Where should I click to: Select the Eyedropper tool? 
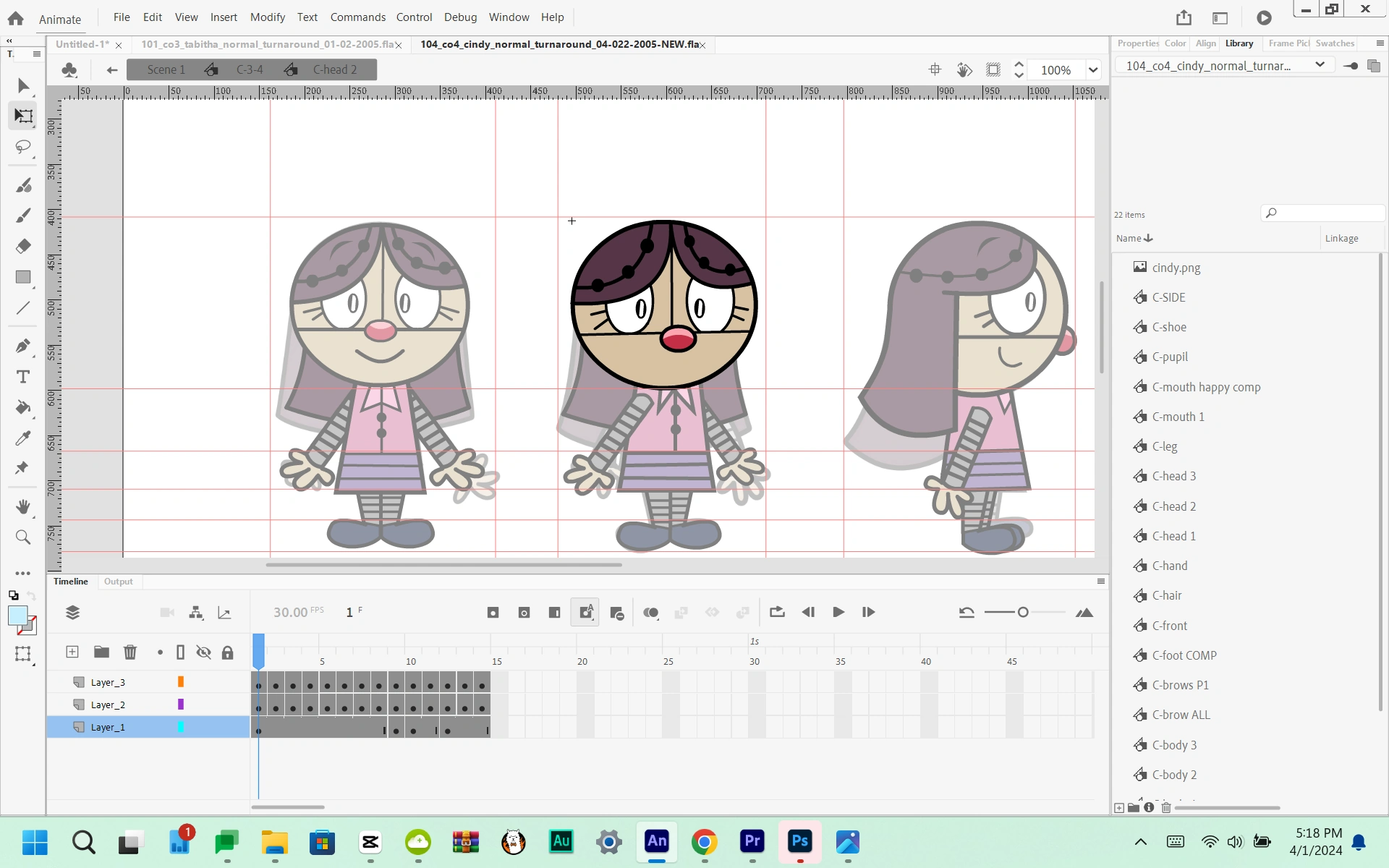[x=23, y=438]
